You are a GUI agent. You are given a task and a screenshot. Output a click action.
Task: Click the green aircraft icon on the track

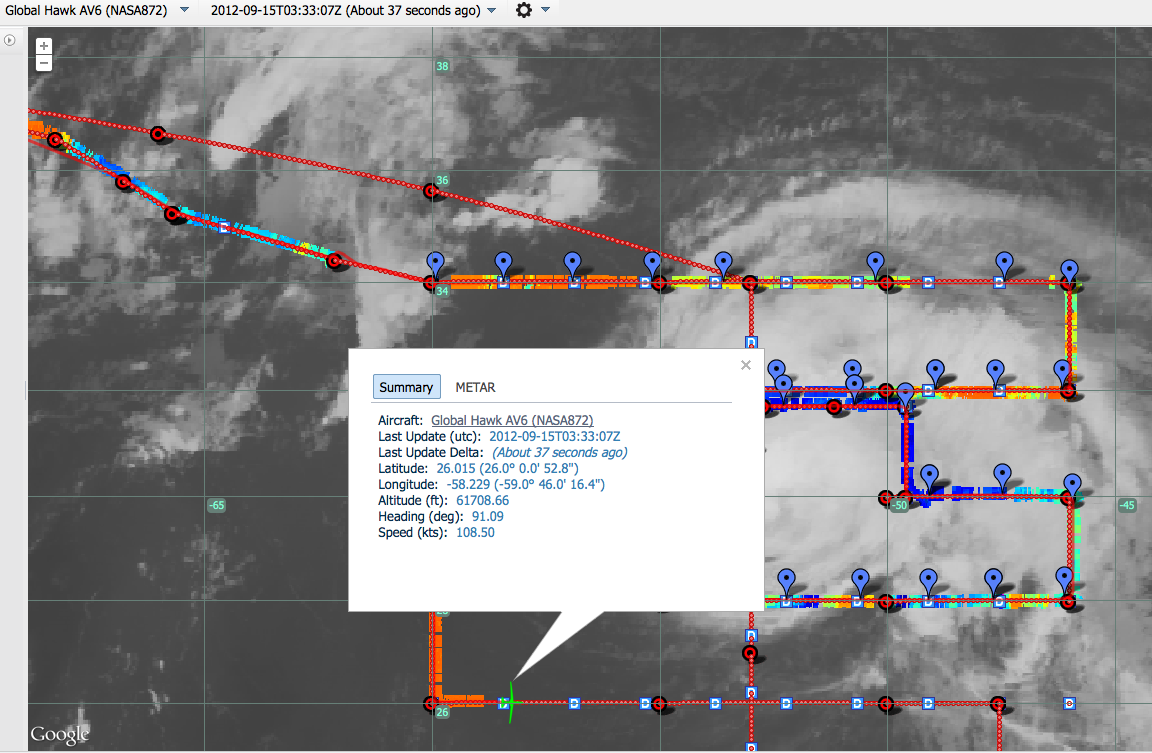pyautogui.click(x=510, y=702)
